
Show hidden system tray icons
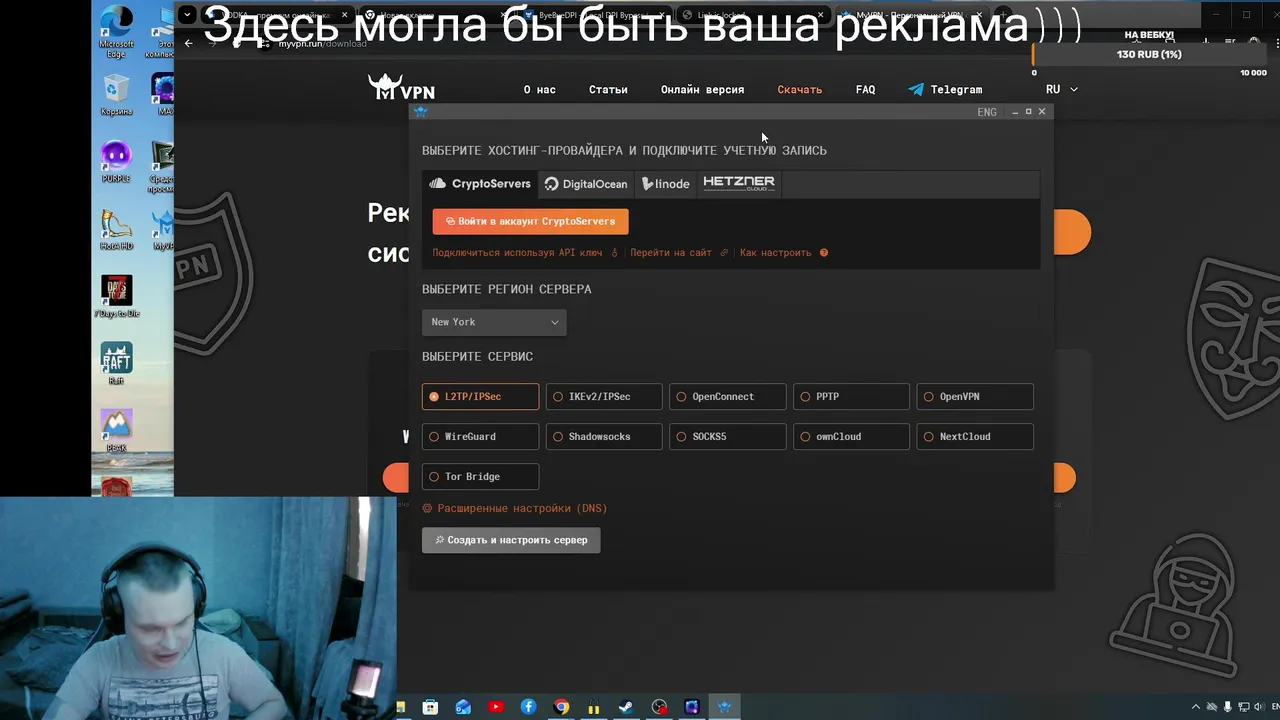(1196, 707)
